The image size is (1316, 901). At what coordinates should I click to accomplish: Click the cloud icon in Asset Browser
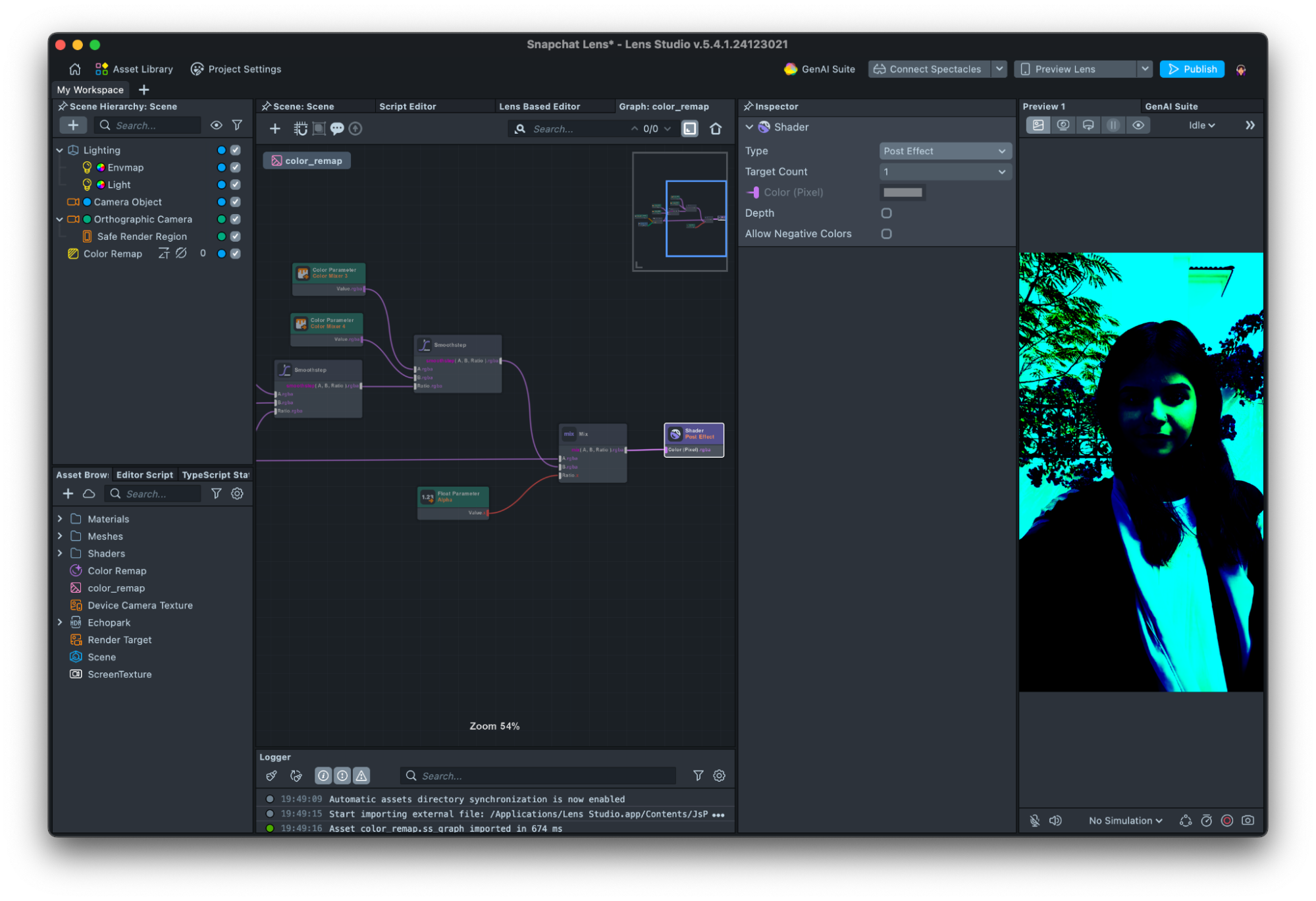point(89,493)
